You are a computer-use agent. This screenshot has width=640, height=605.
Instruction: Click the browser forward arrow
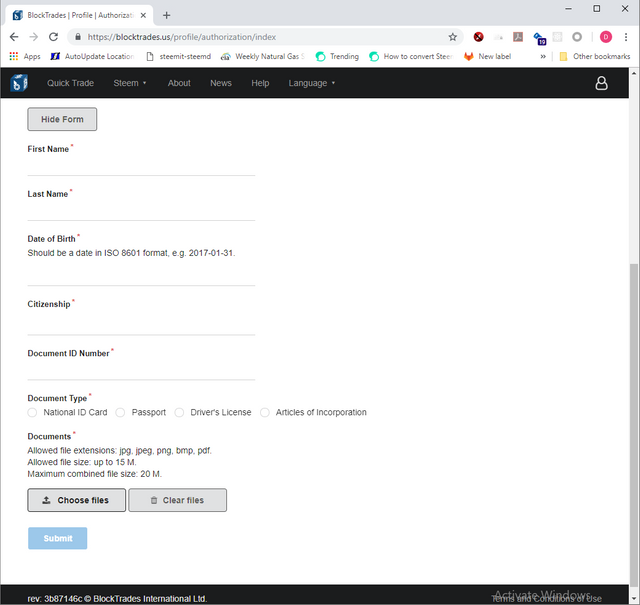(33, 37)
